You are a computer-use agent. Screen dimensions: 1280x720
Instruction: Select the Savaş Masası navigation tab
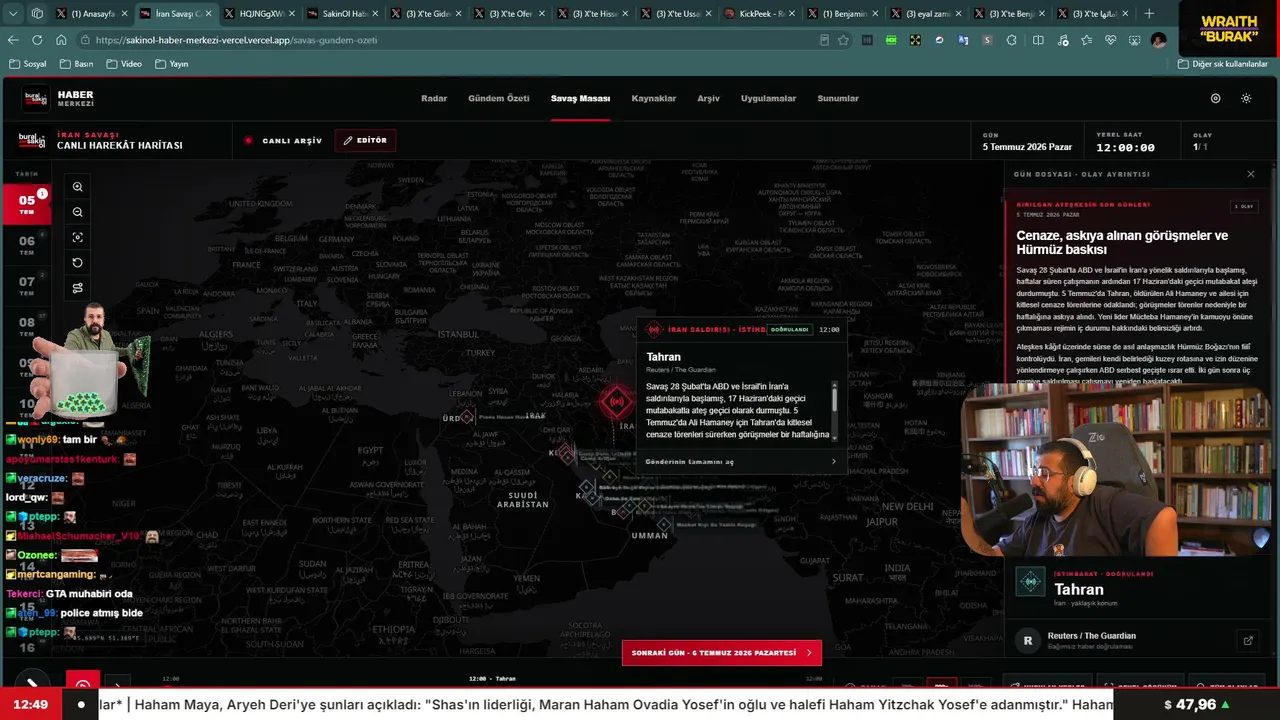pyautogui.click(x=580, y=99)
